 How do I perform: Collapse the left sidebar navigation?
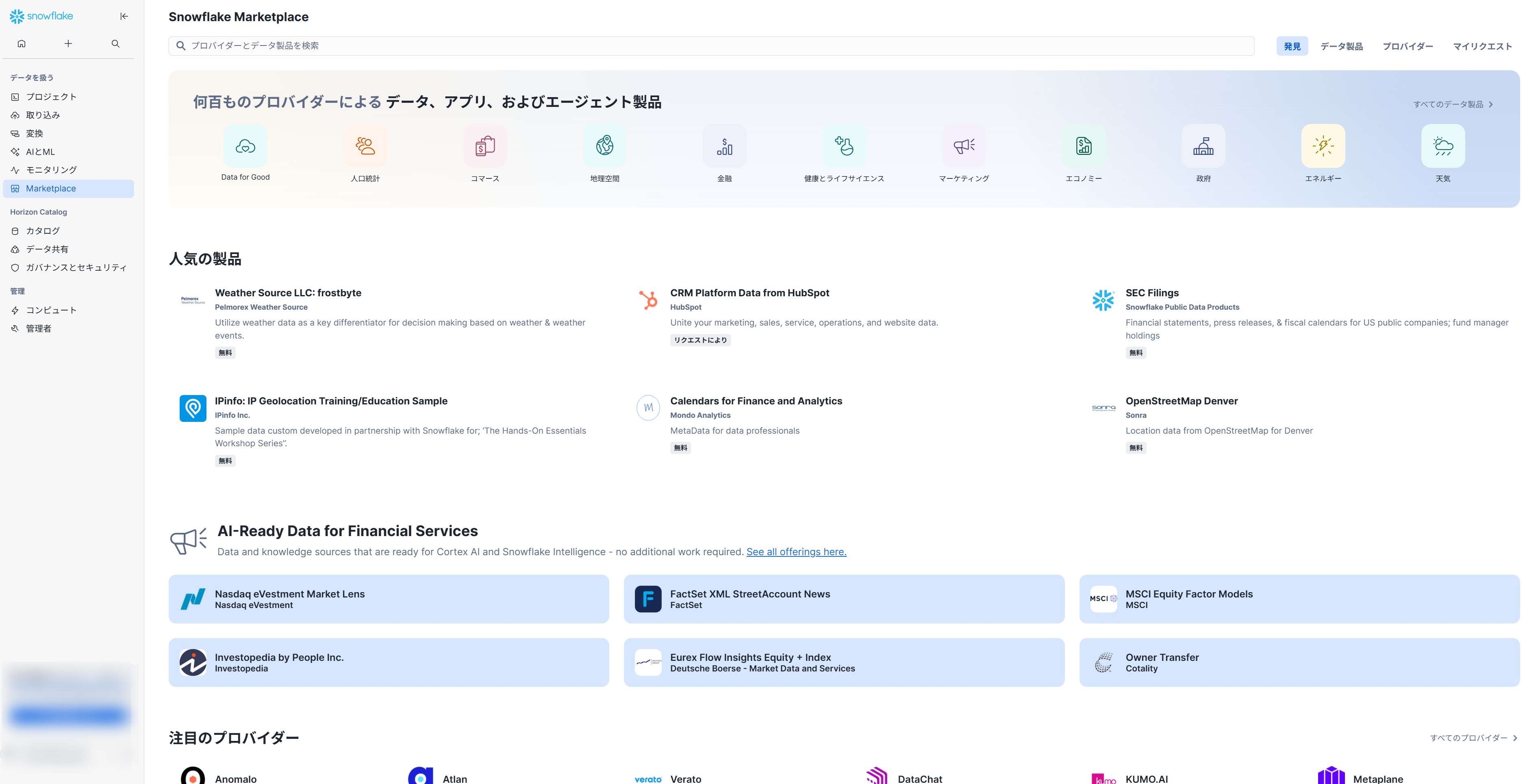coord(124,16)
